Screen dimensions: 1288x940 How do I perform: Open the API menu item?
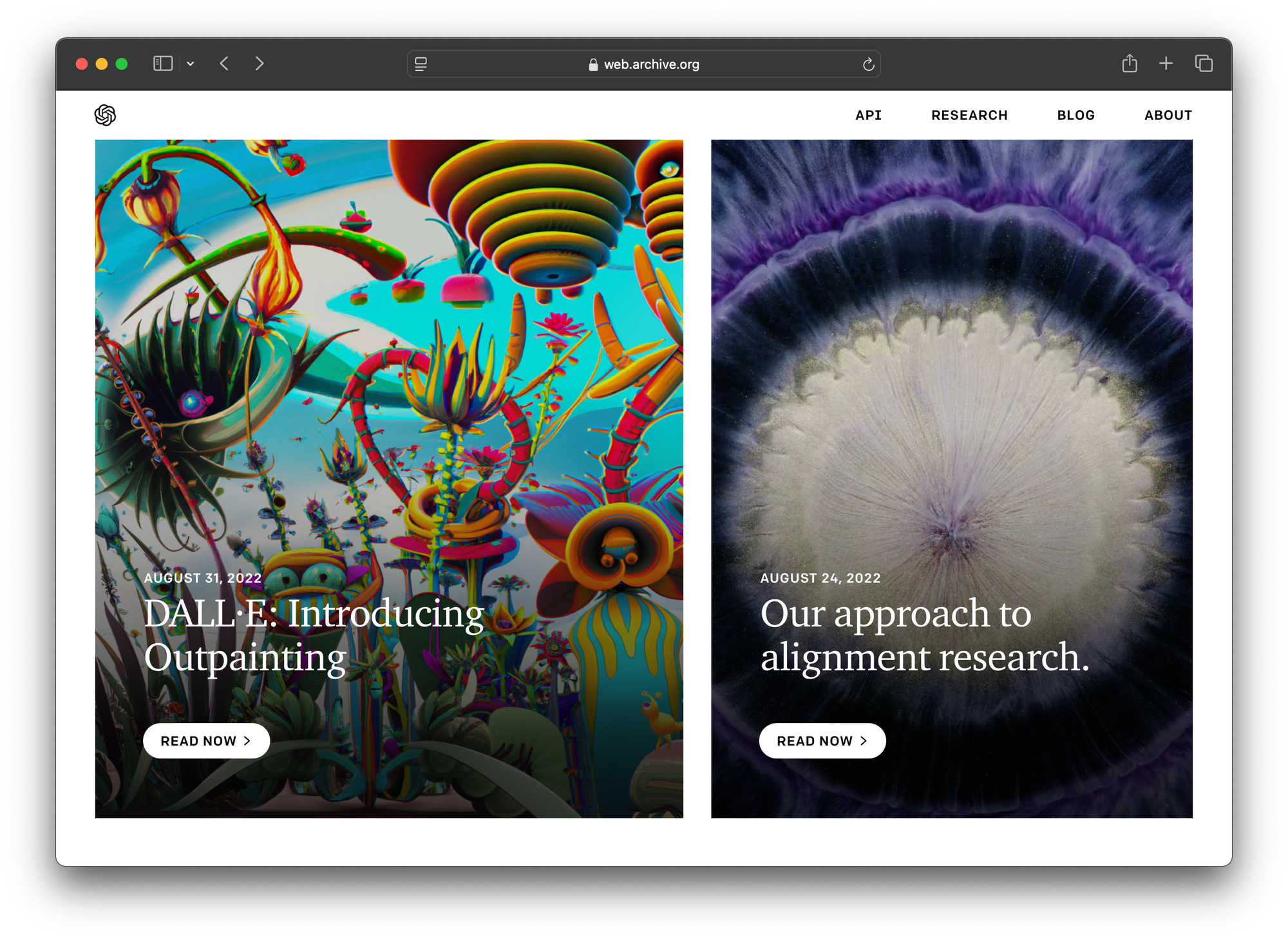point(868,115)
